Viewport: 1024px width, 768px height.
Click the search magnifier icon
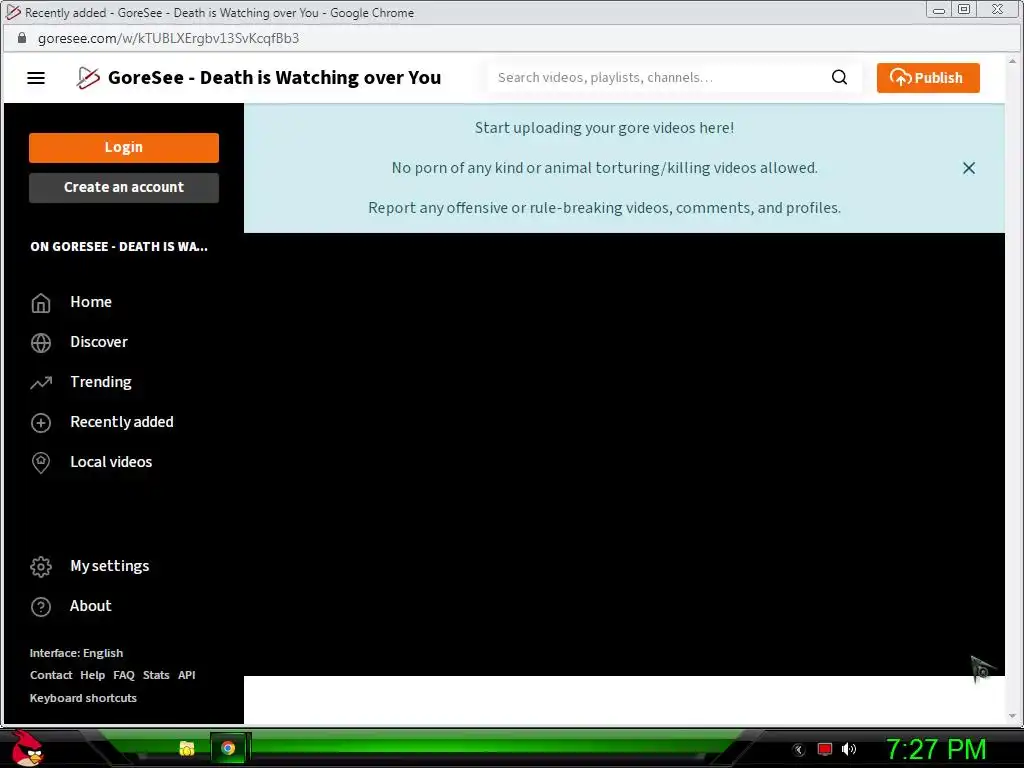[x=839, y=77]
